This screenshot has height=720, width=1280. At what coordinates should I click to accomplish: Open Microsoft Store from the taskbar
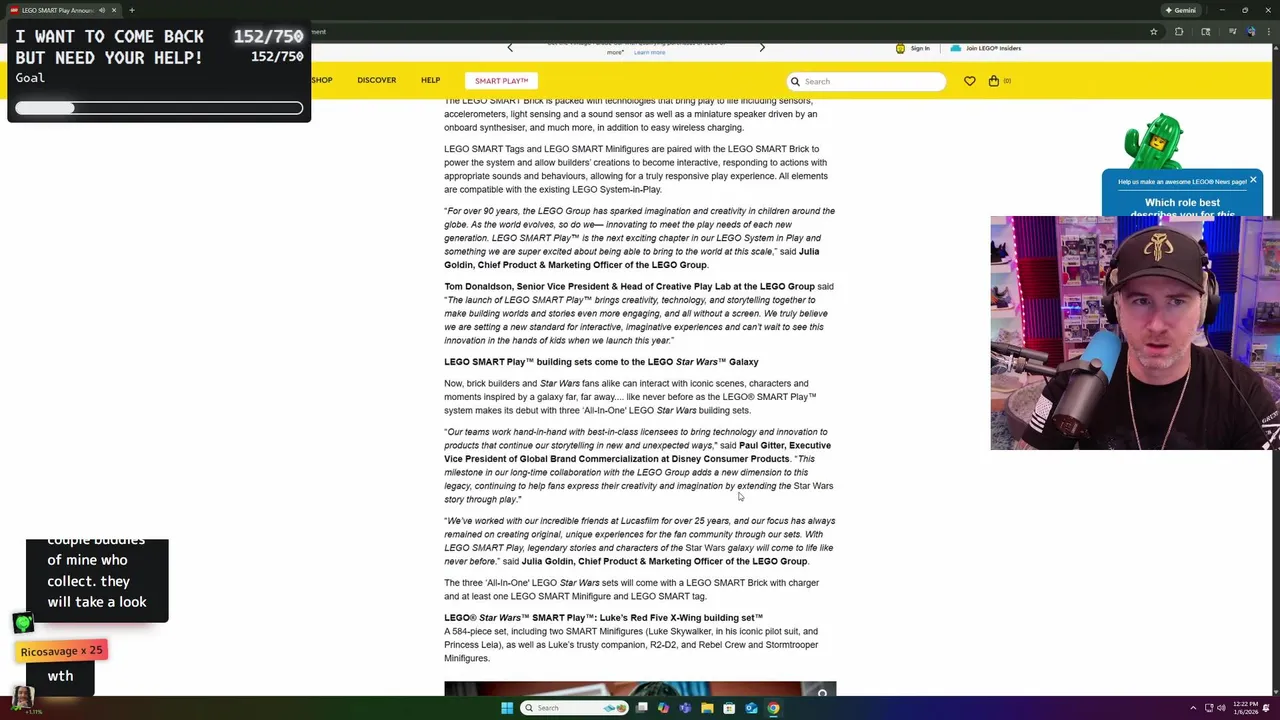[x=729, y=708]
